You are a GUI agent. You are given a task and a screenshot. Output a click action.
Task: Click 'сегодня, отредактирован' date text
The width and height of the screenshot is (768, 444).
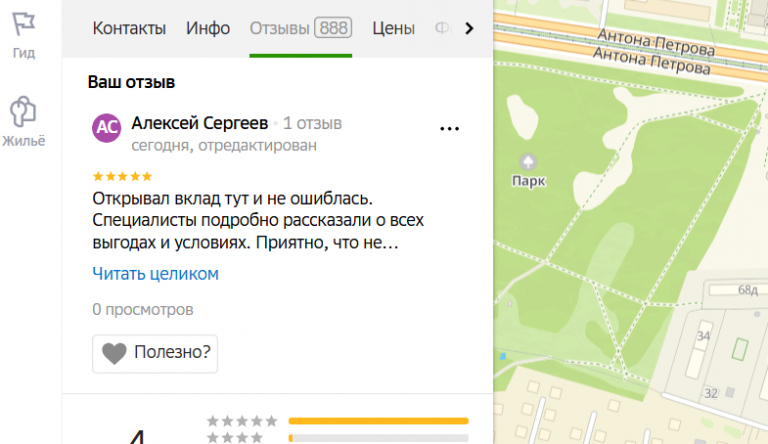[x=224, y=146]
